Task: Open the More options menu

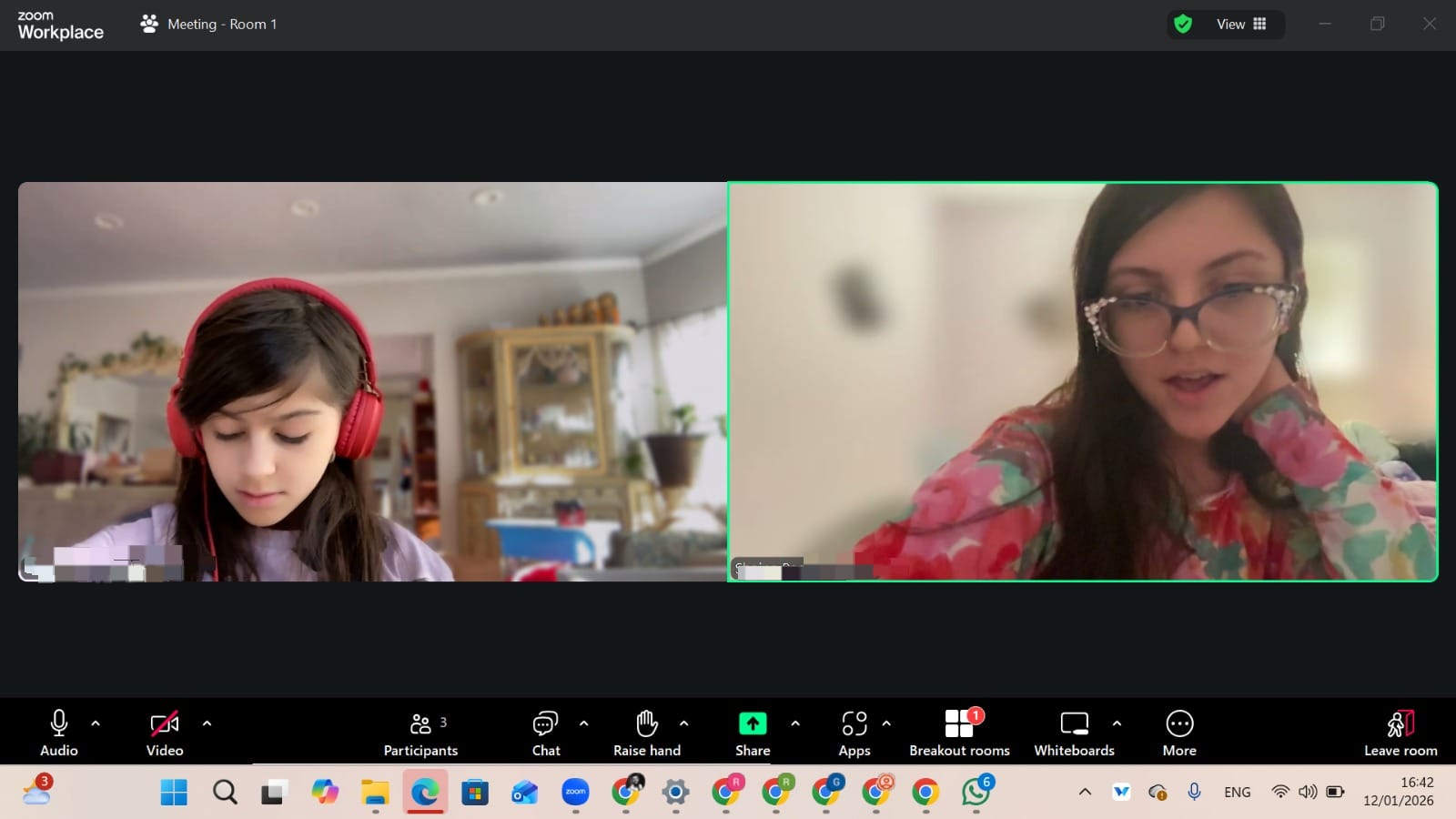Action: tap(1179, 733)
